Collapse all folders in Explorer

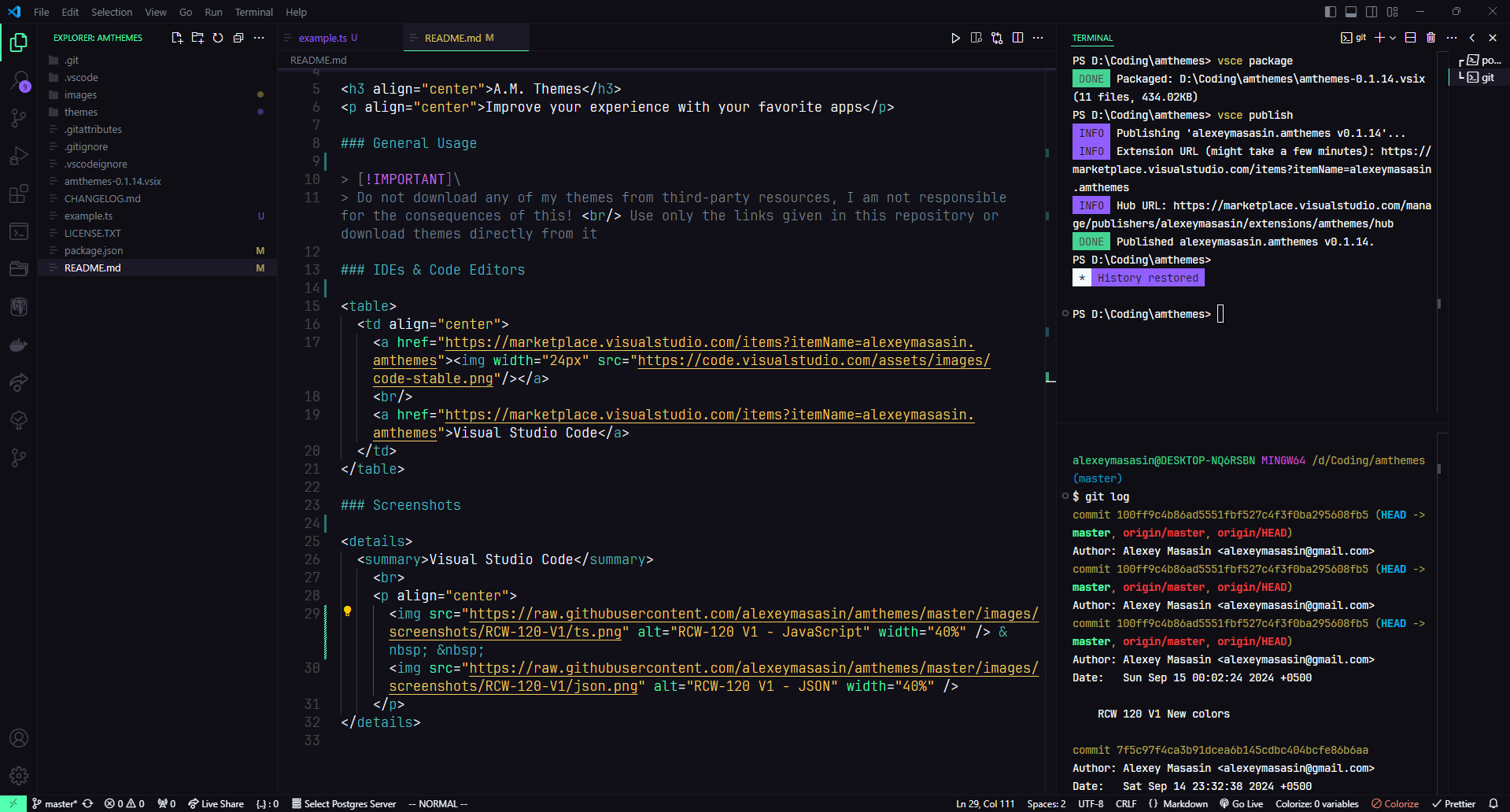coord(238,38)
